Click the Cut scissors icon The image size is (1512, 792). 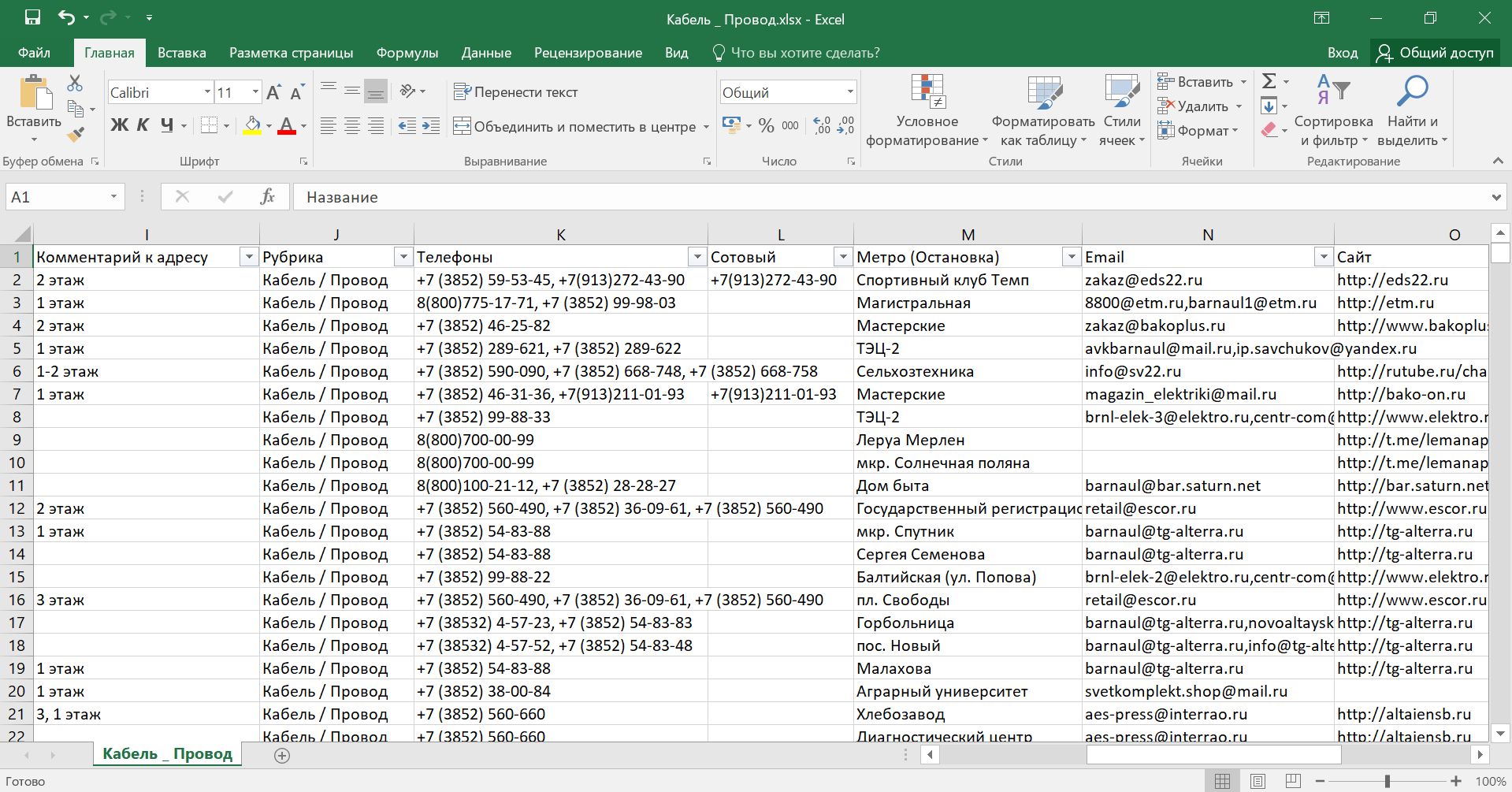(x=75, y=83)
